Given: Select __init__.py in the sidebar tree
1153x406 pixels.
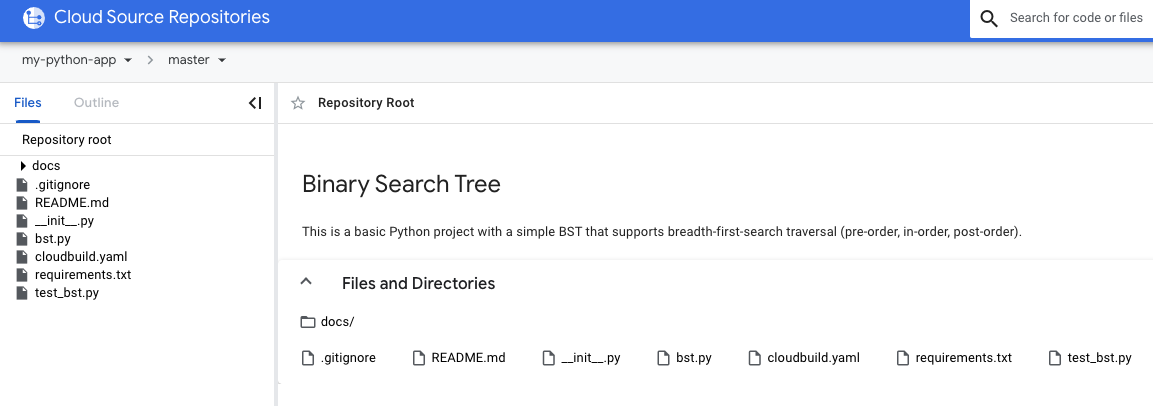Looking at the screenshot, I should pos(64,221).
